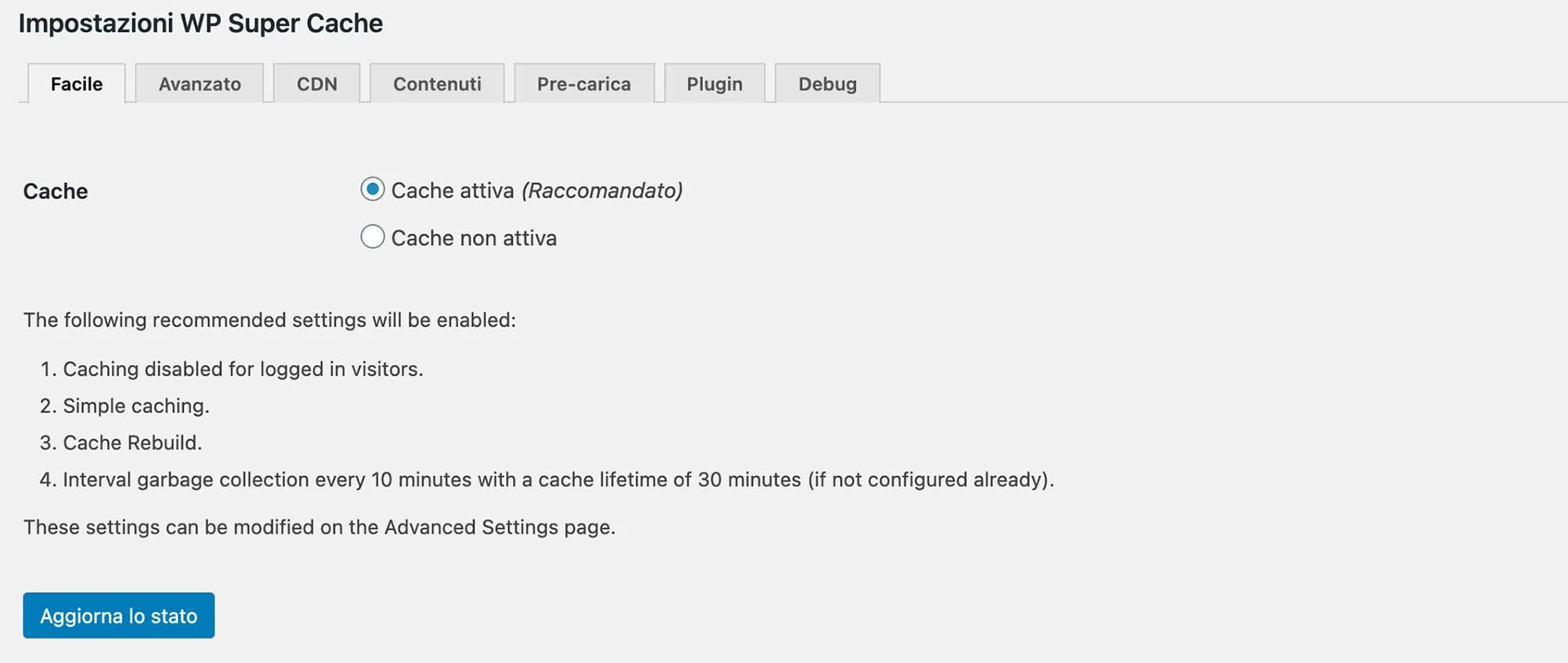Screen dimensions: 1568x663
Task: Click the Aggiorna lo stato button
Action: [x=118, y=615]
